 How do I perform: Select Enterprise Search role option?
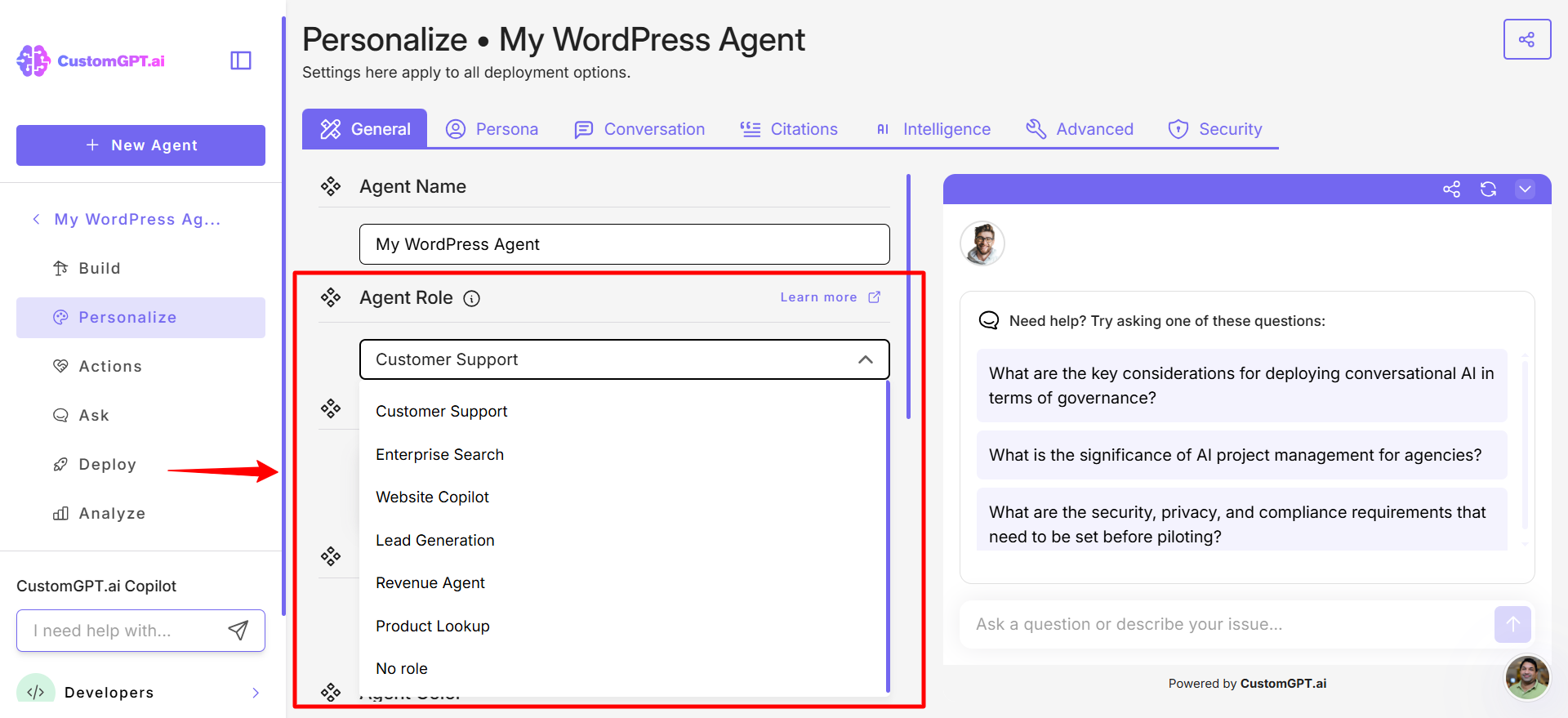point(622,454)
